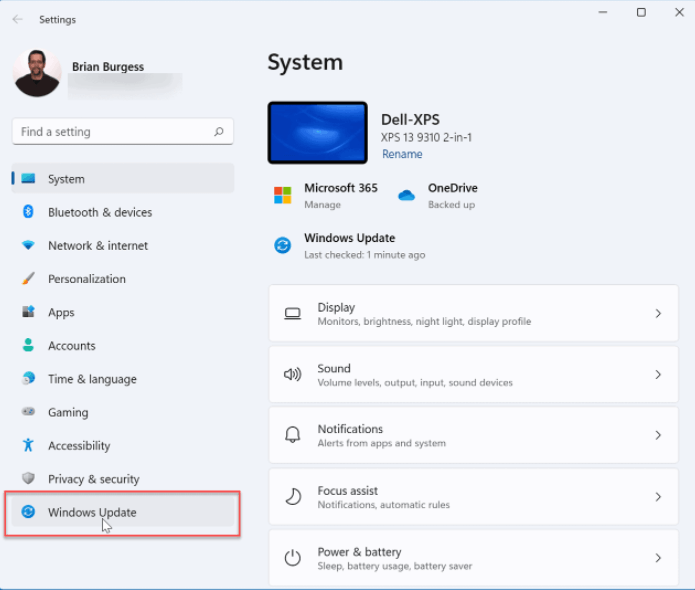Maximize the Settings window
The width and height of the screenshot is (695, 590).
pos(641,12)
